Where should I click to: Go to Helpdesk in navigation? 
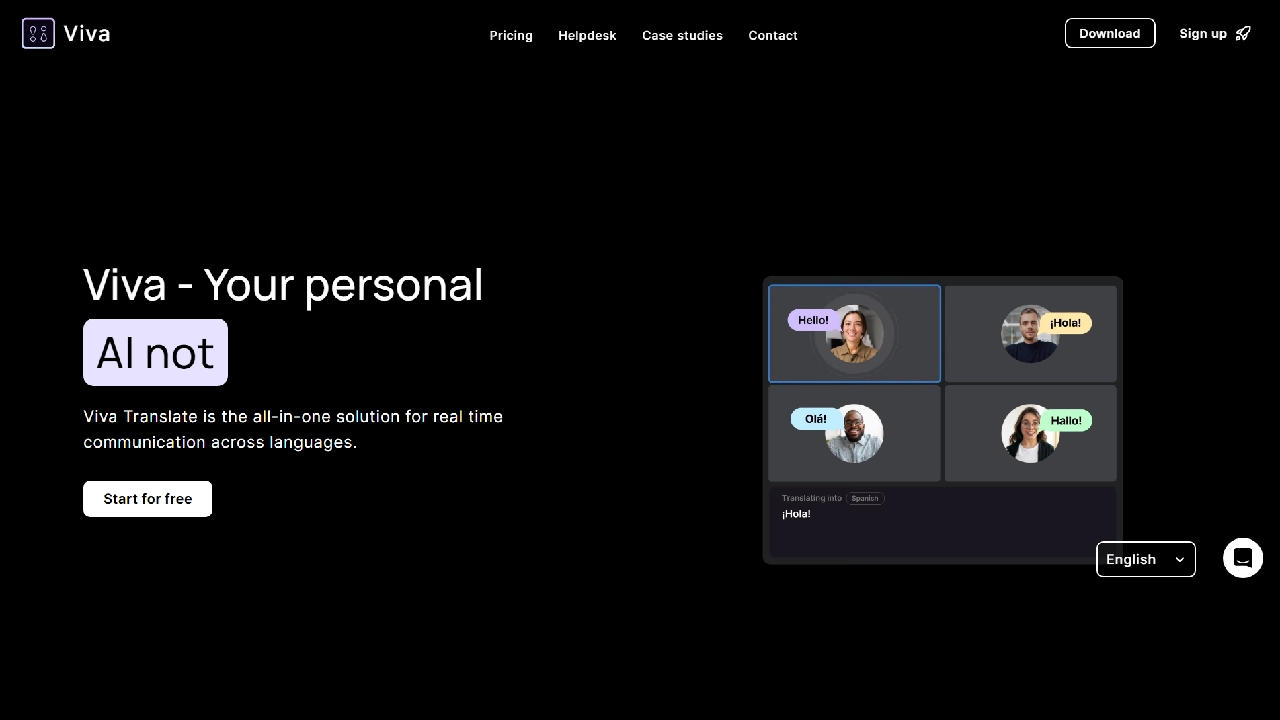pyautogui.click(x=587, y=35)
